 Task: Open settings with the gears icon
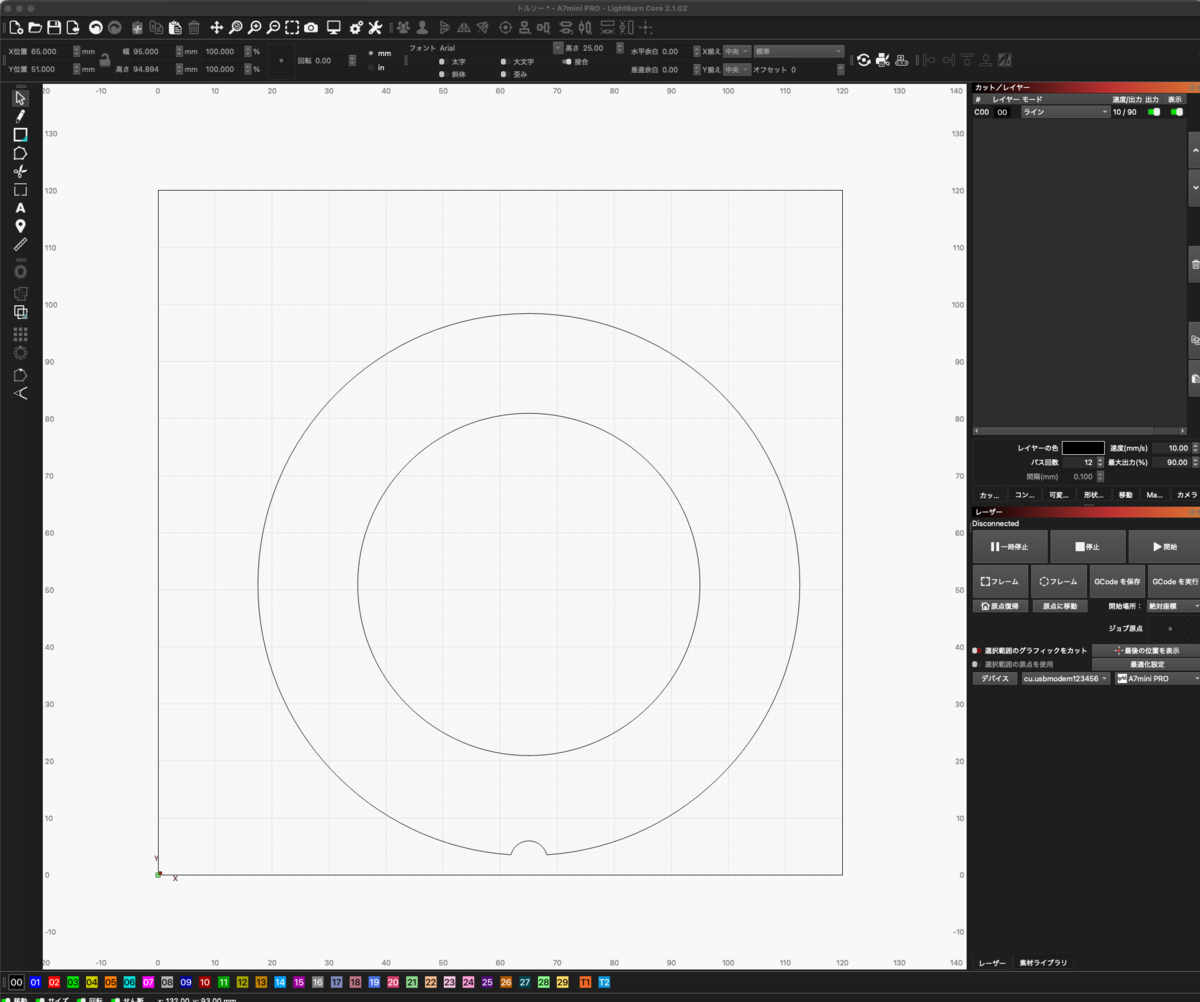[356, 27]
